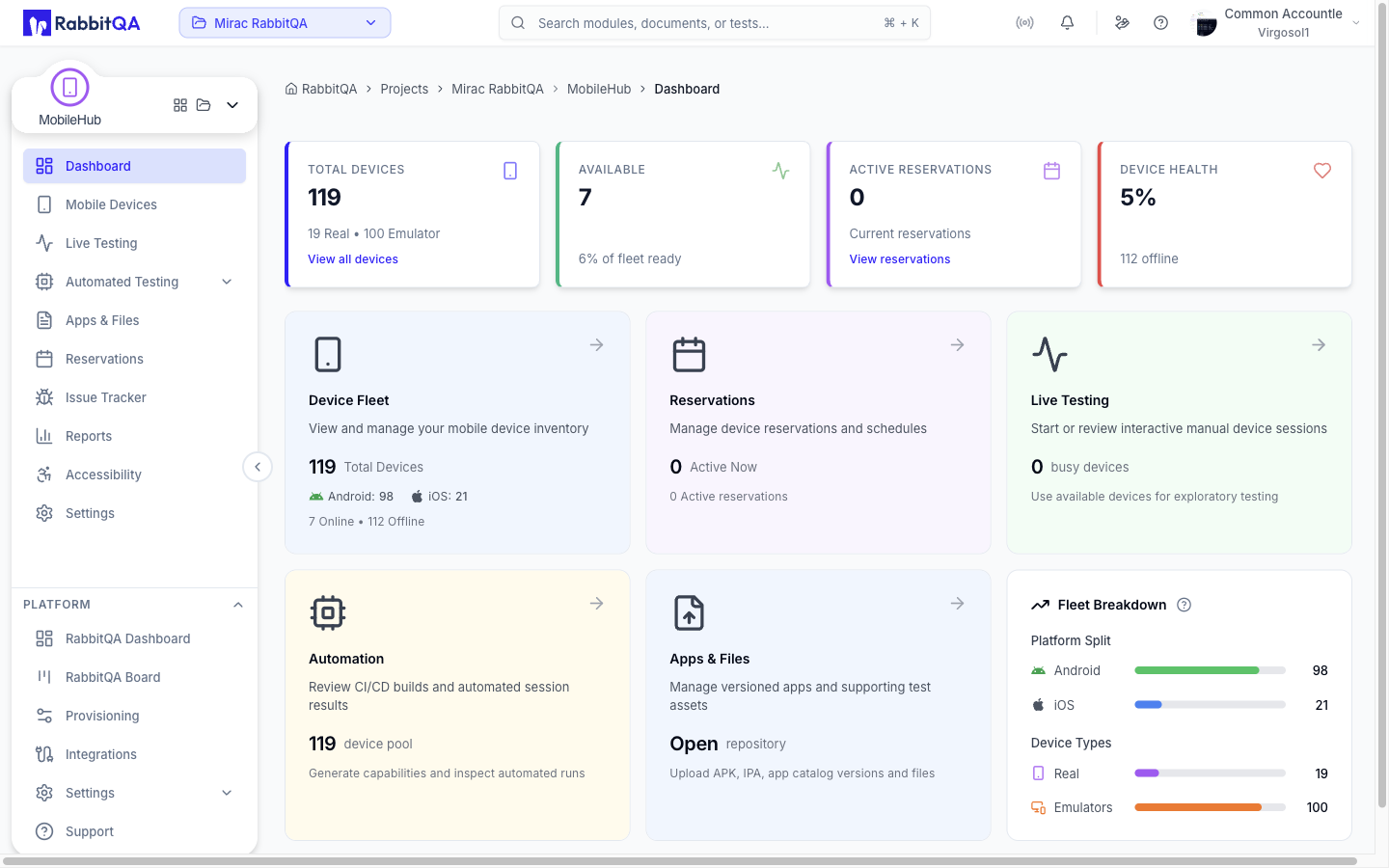
Task: Click the live broadcast signal icon
Action: coord(1024,23)
